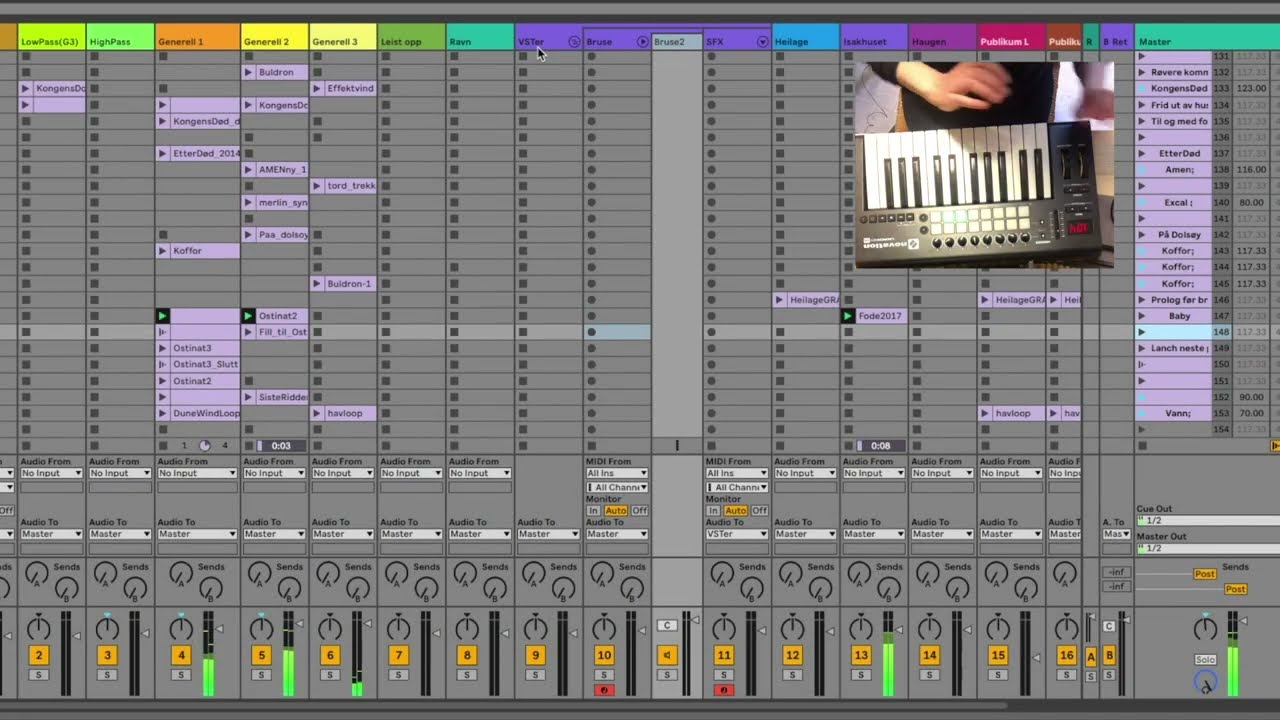Launch the AMENny_1 clip
Screen dimensions: 1280x720
(x=249, y=170)
